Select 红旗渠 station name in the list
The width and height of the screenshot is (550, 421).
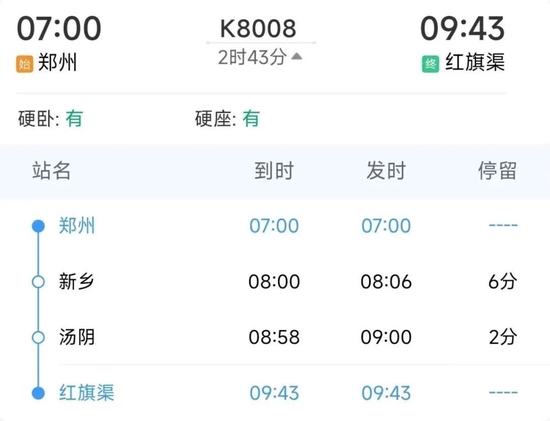tap(86, 393)
